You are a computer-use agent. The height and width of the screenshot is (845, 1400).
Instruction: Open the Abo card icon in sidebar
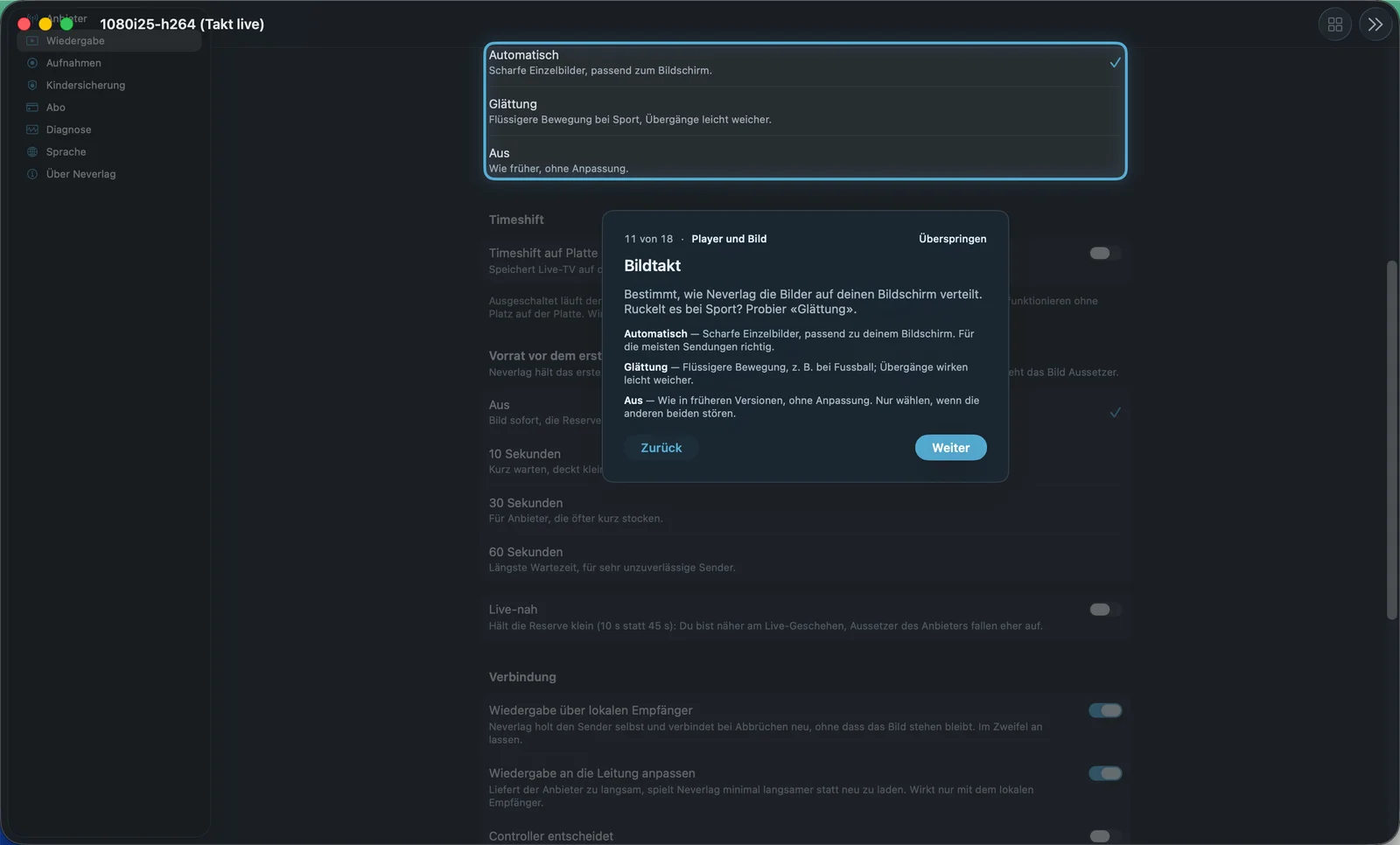coord(32,108)
